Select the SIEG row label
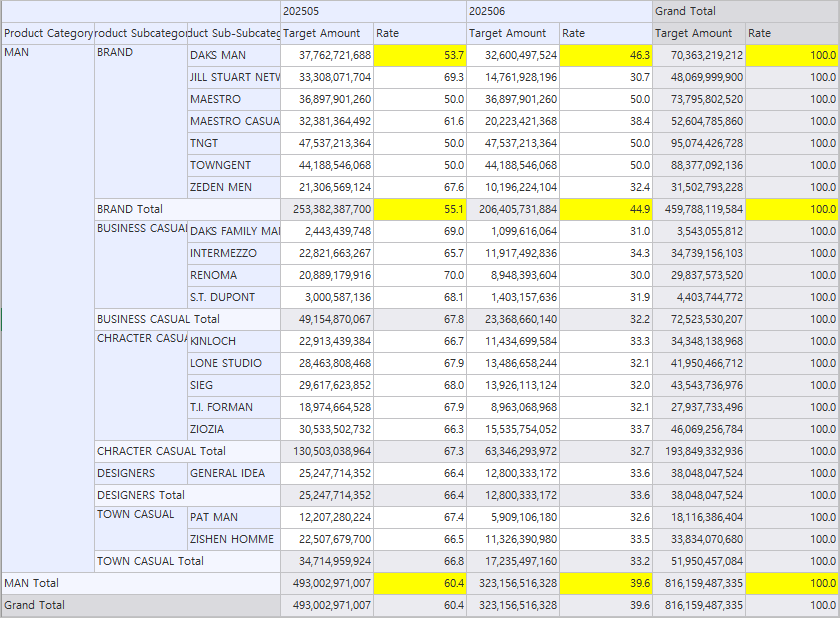Viewport: 840px width, 618px height. 234,385
